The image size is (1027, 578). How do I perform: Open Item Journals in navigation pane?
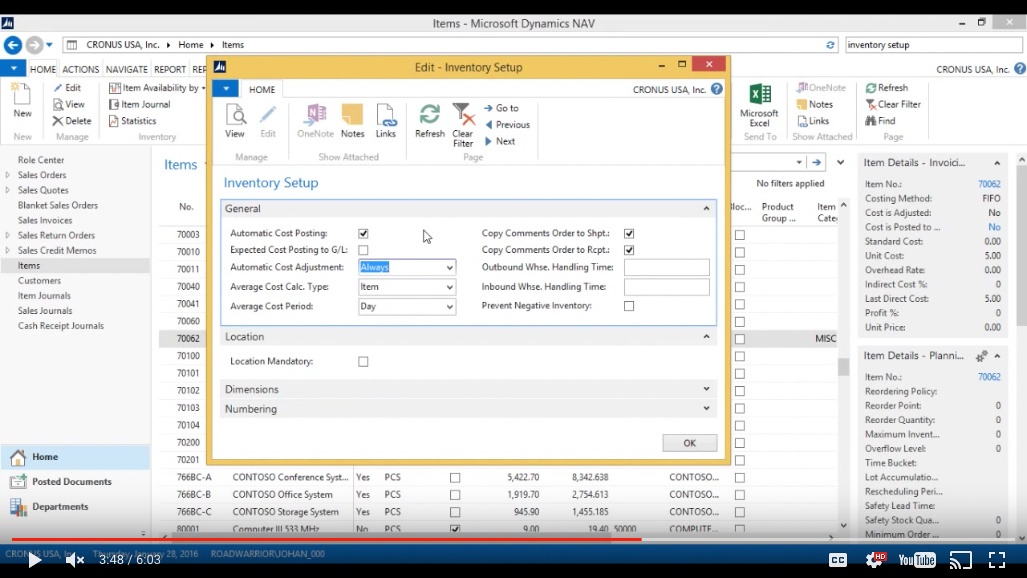click(x=44, y=296)
